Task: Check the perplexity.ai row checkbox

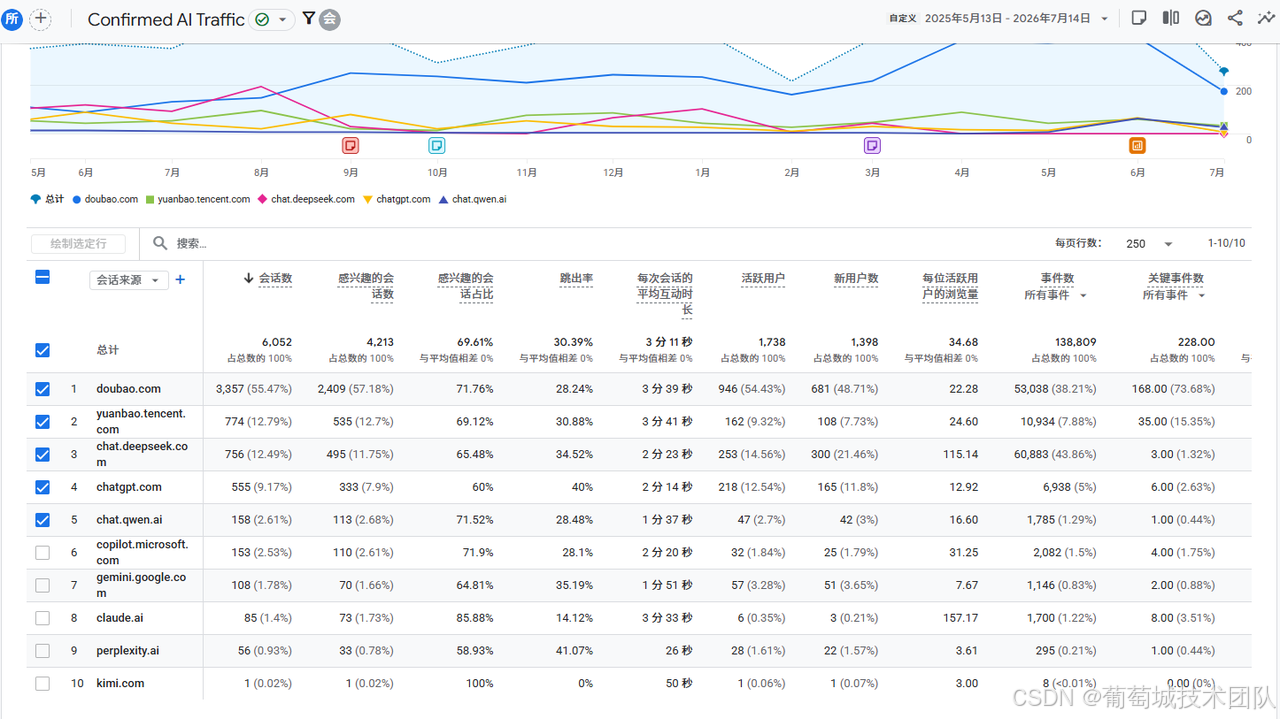Action: pos(42,651)
